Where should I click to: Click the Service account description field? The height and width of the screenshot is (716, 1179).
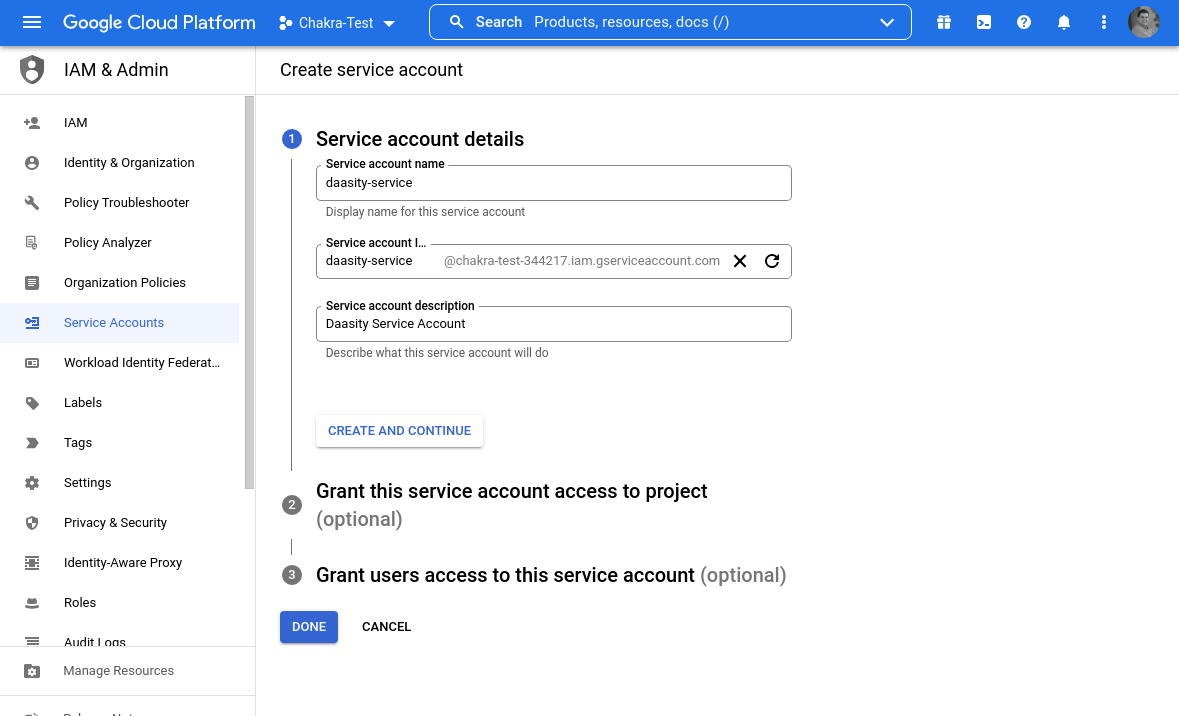[x=553, y=324]
